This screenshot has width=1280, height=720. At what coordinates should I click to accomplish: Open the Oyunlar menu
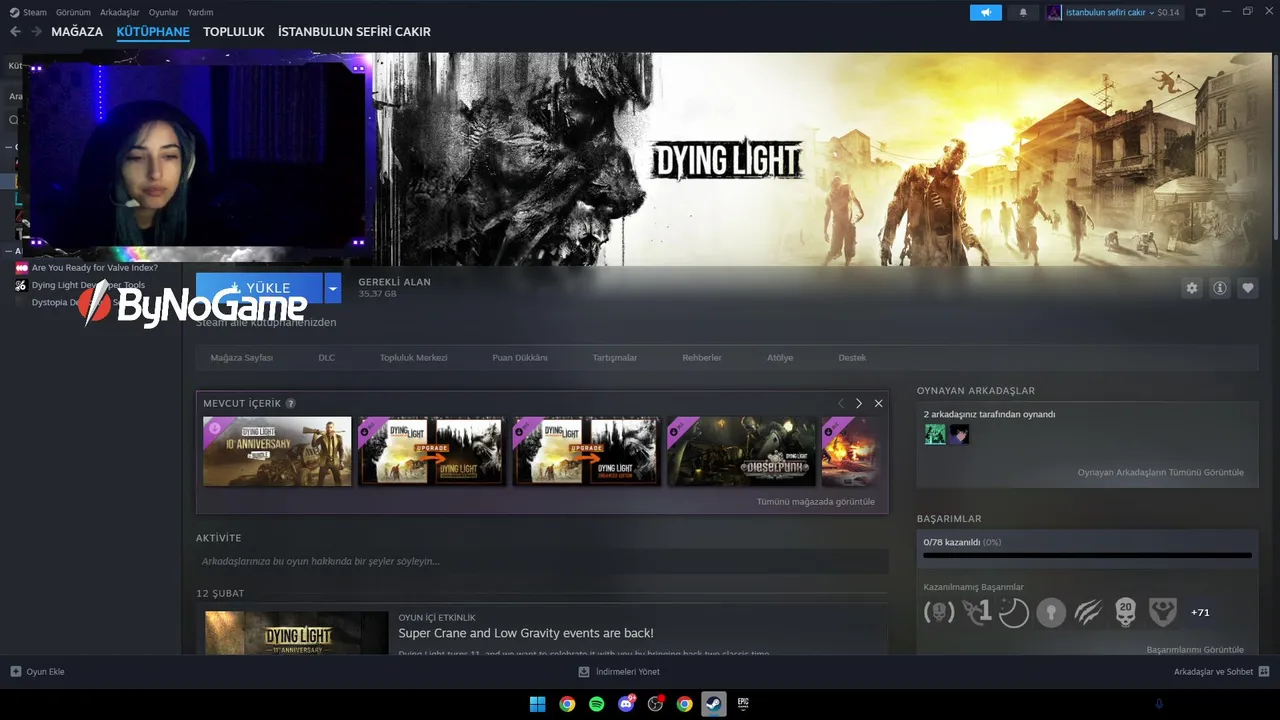(164, 12)
